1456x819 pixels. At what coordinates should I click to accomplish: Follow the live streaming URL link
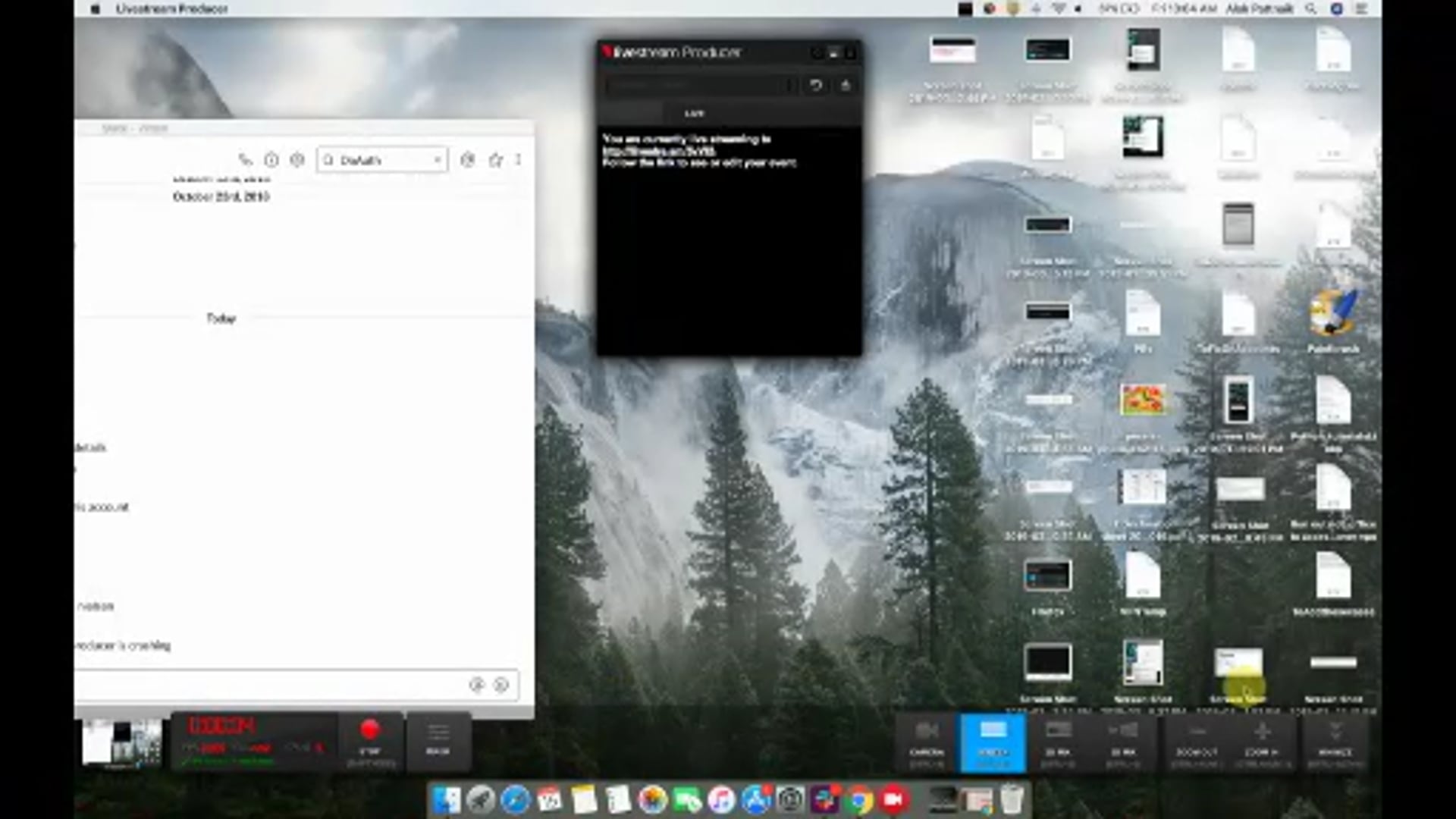[x=659, y=152]
